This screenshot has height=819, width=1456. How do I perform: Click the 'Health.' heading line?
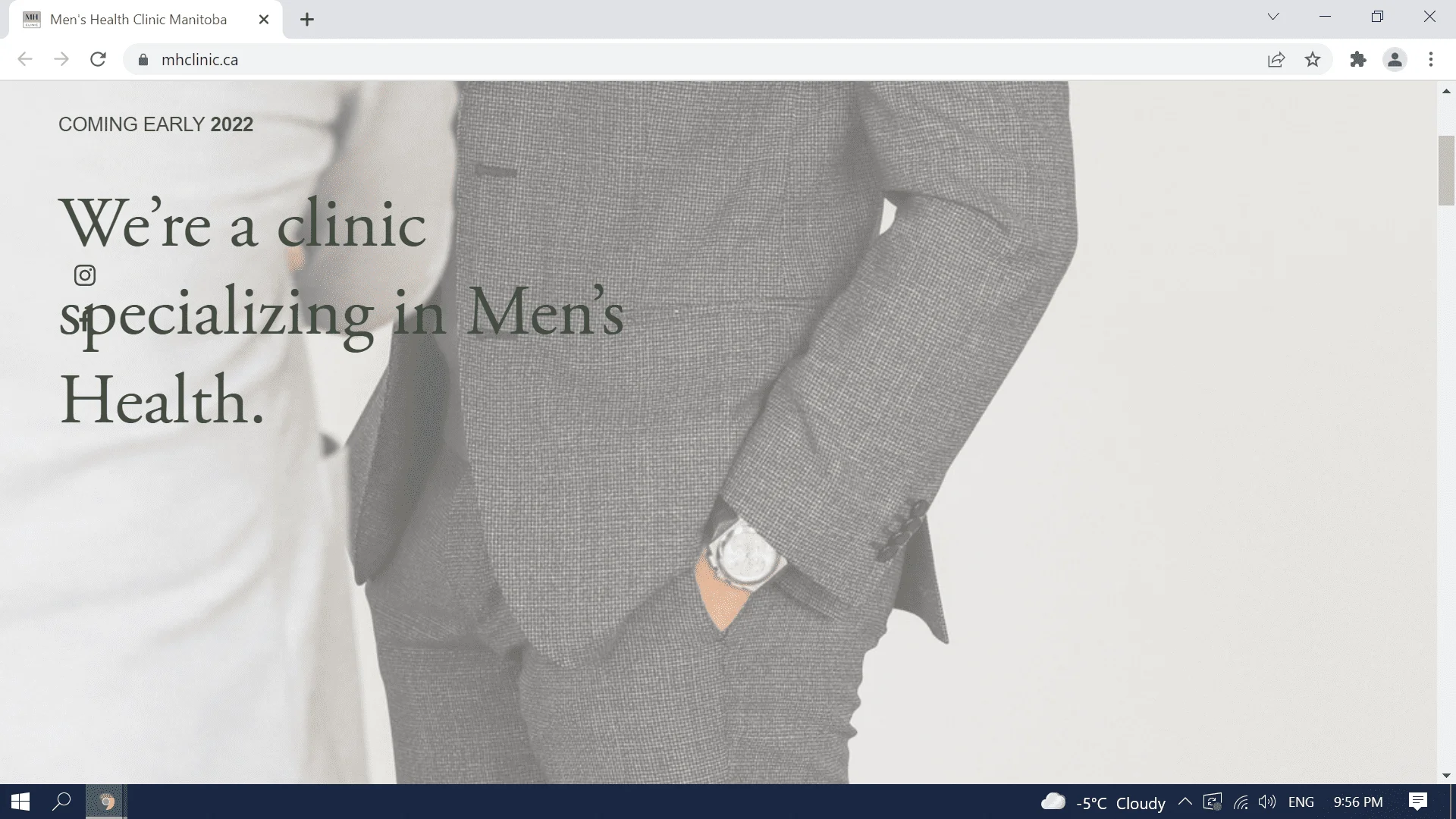click(x=162, y=400)
